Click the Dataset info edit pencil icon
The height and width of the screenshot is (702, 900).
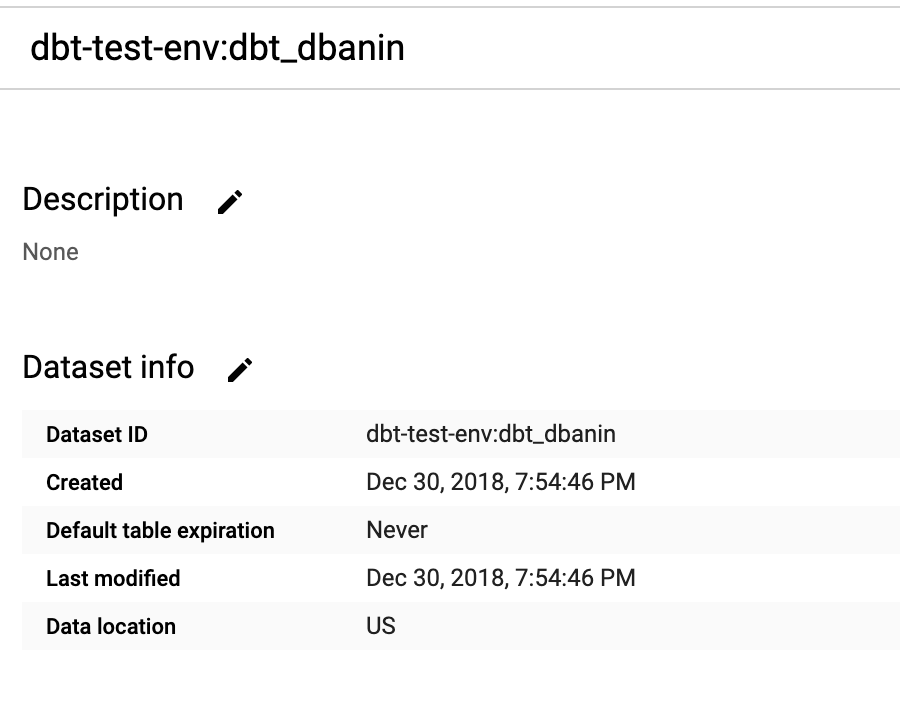(x=240, y=370)
